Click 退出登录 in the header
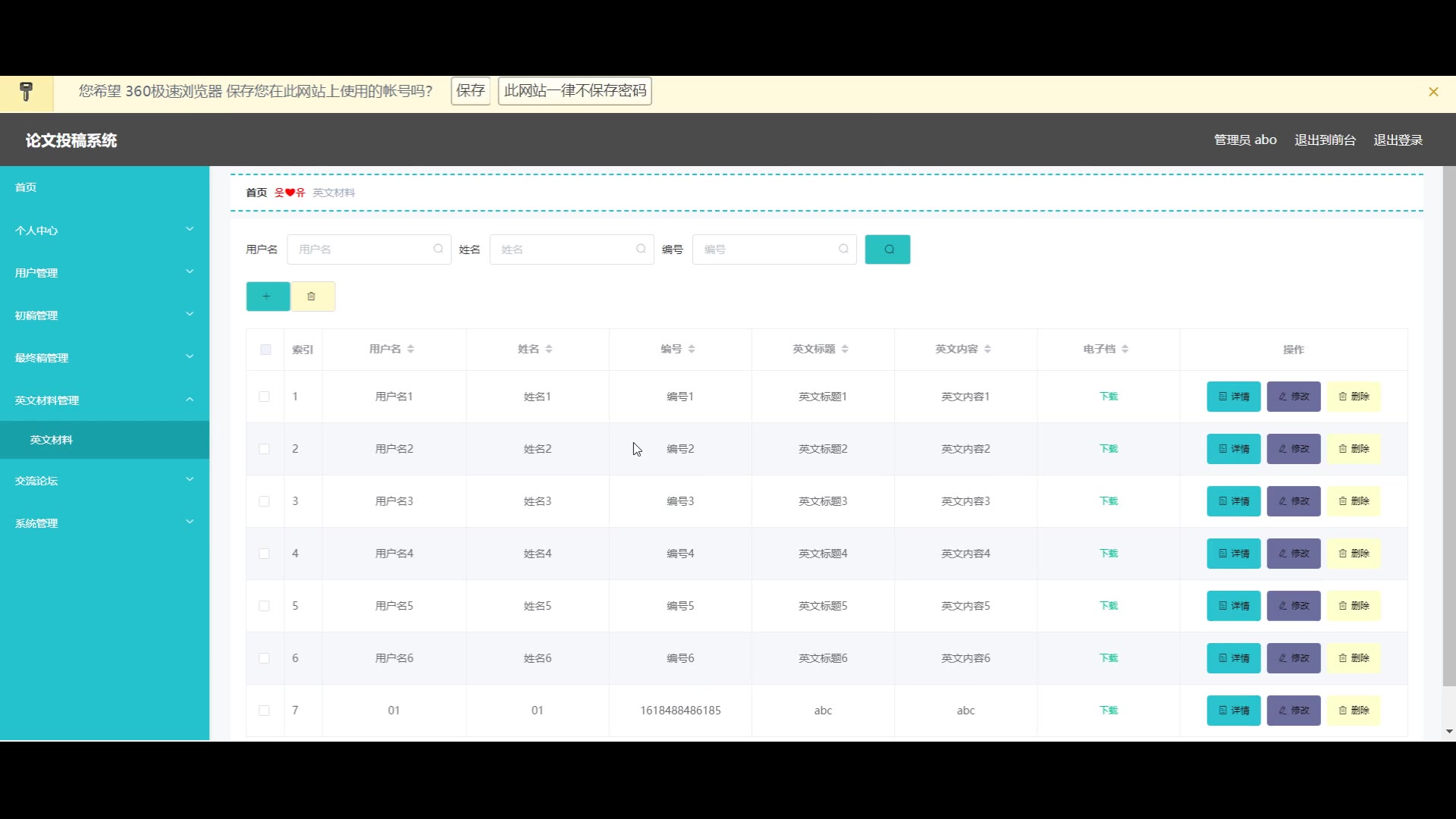Screen dimensions: 1456x819 tap(1398, 140)
